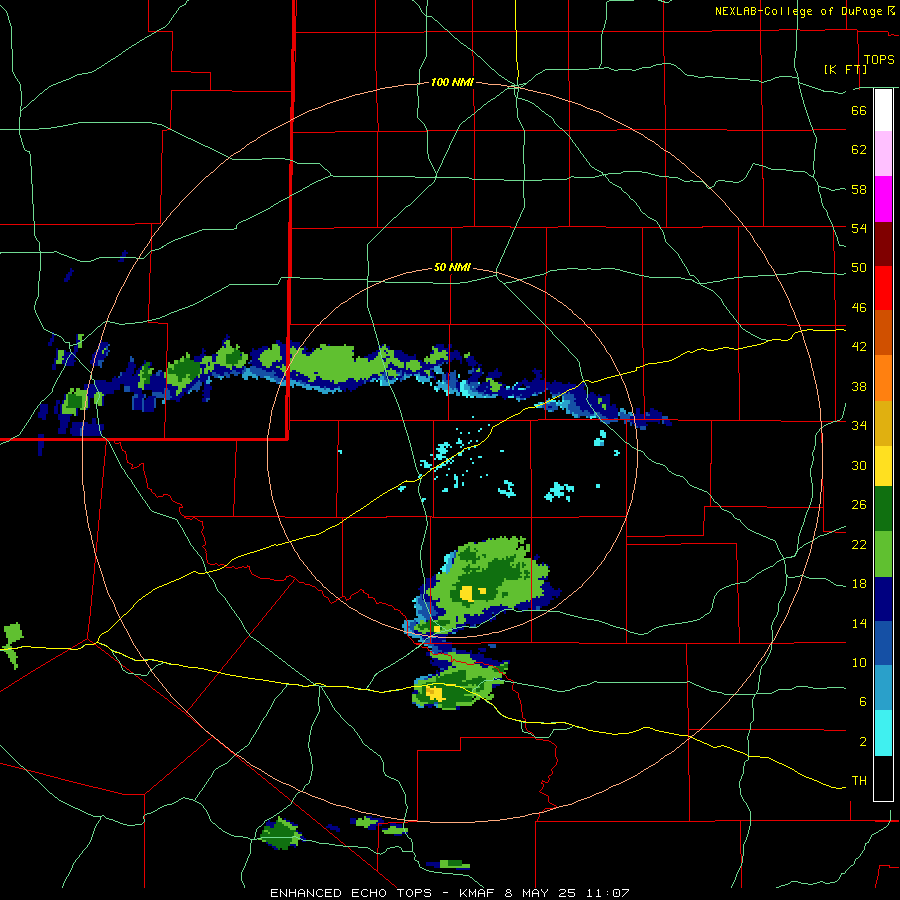Image resolution: width=900 pixels, height=900 pixels.
Task: Select the '34' legend value
Action: click(859, 426)
